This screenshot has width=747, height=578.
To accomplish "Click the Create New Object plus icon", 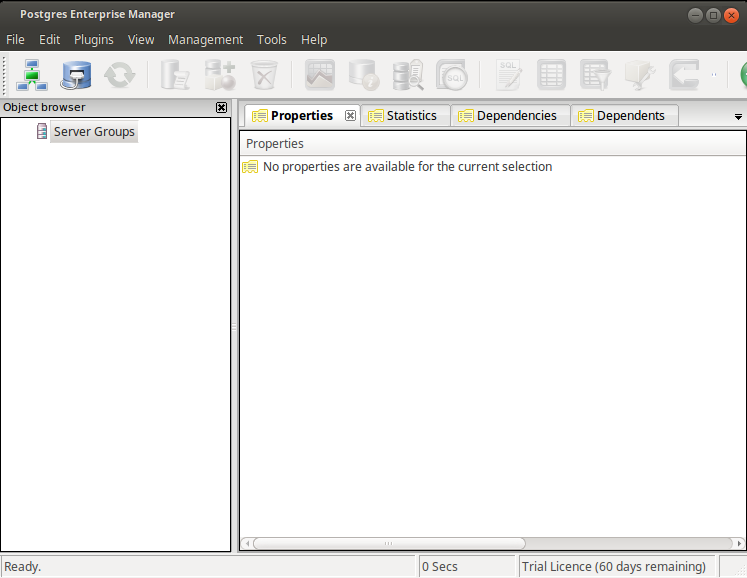I will tap(220, 75).
